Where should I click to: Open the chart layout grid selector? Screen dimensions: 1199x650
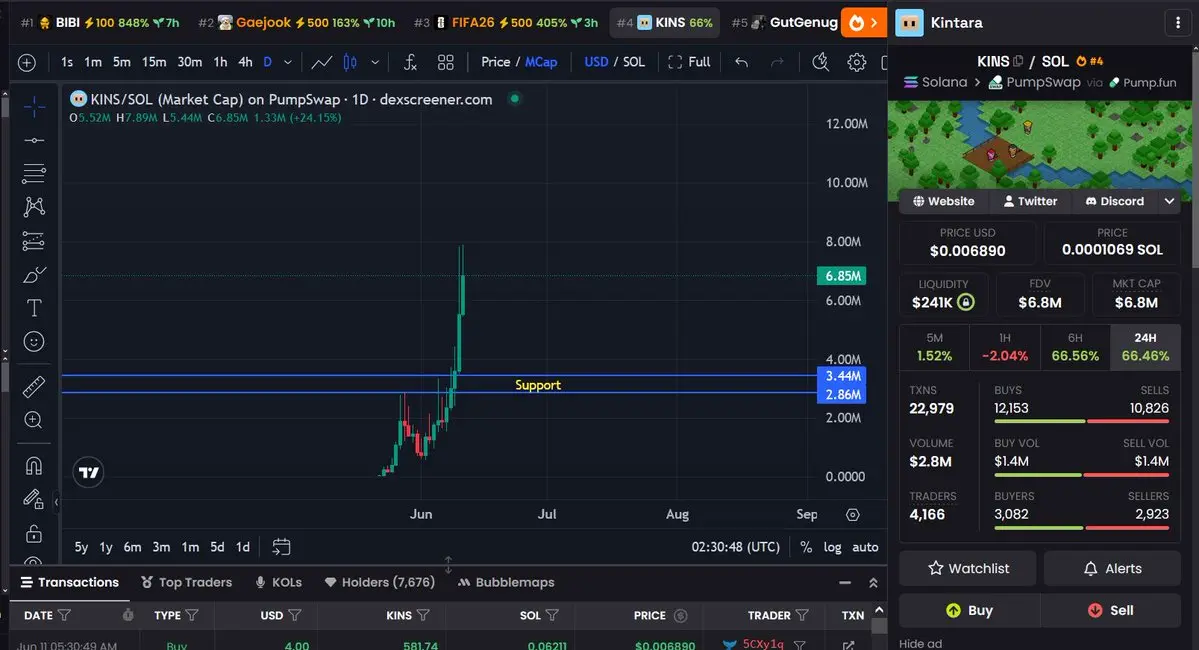point(445,62)
